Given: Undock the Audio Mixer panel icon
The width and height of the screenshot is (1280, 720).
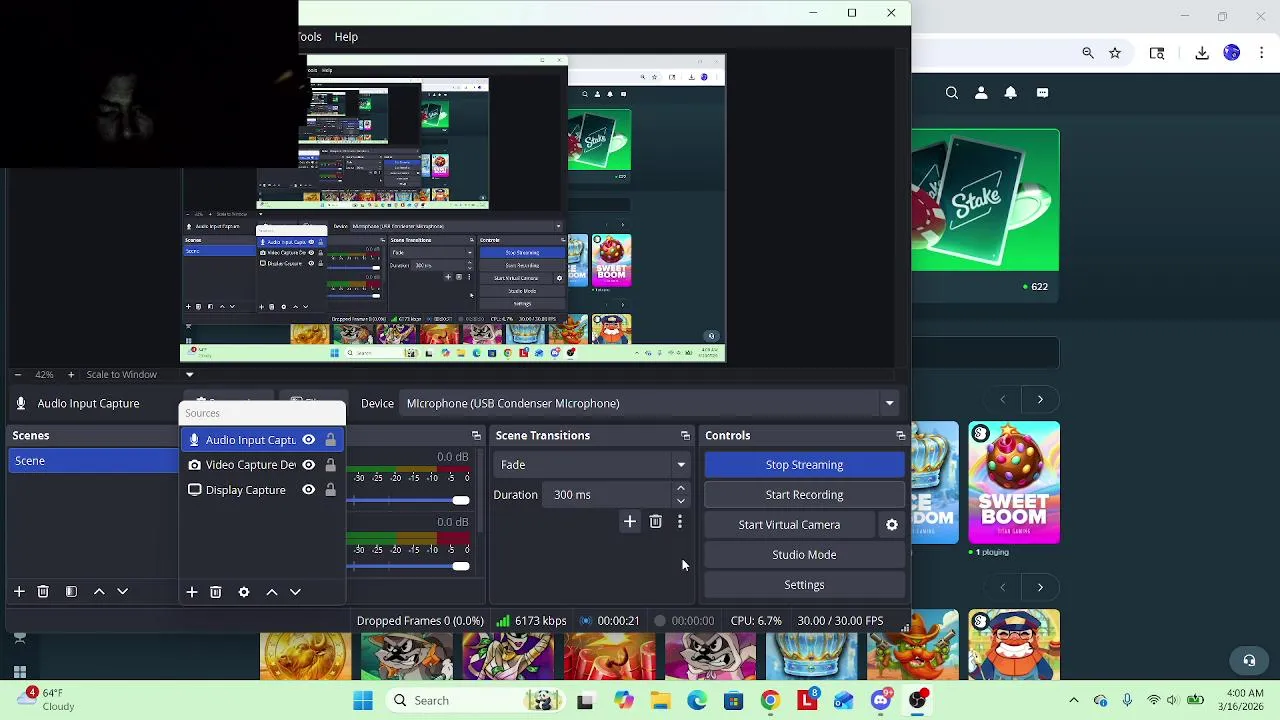Looking at the screenshot, I should (476, 436).
